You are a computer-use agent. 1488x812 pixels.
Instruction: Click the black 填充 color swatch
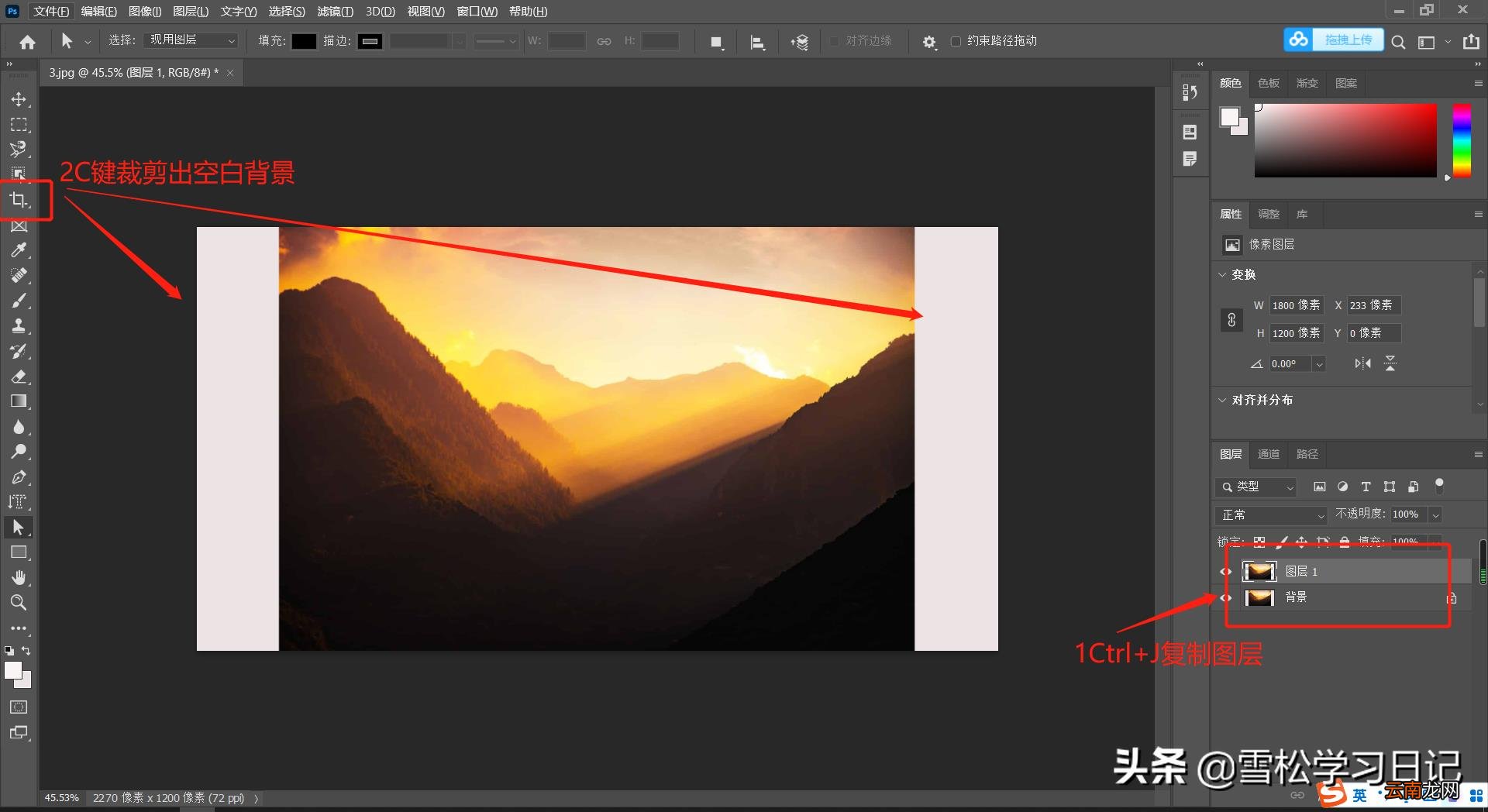point(304,41)
